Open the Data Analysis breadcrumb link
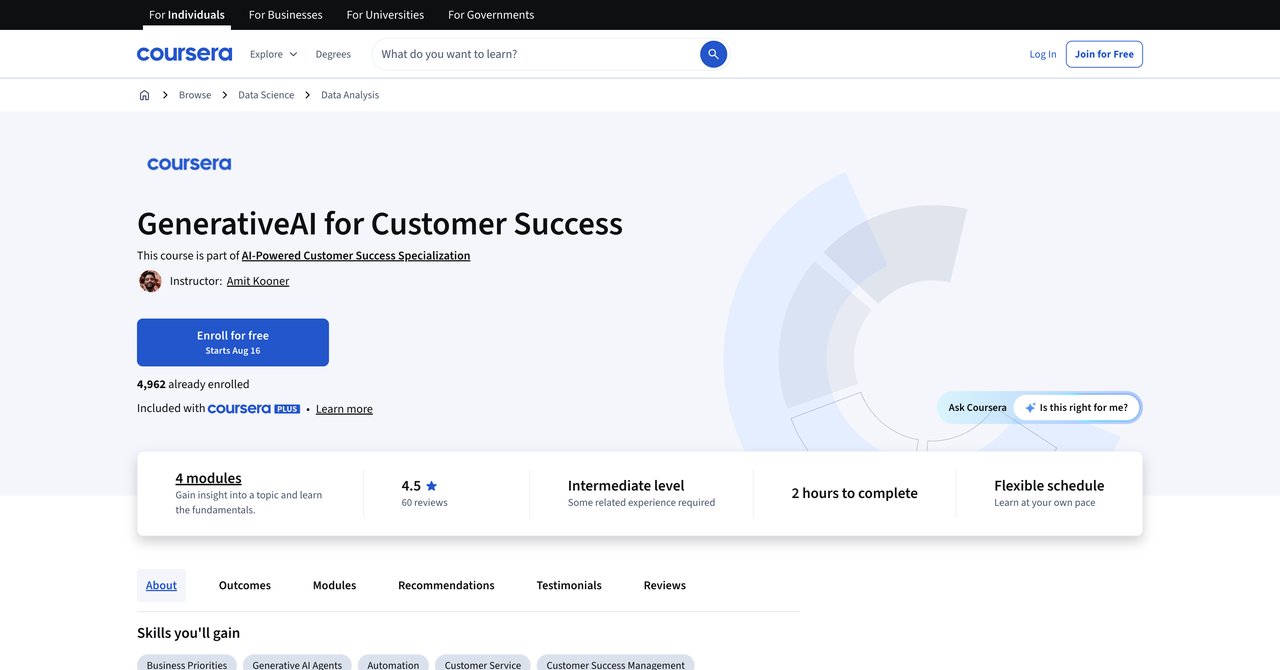This screenshot has width=1280, height=670. tap(350, 95)
